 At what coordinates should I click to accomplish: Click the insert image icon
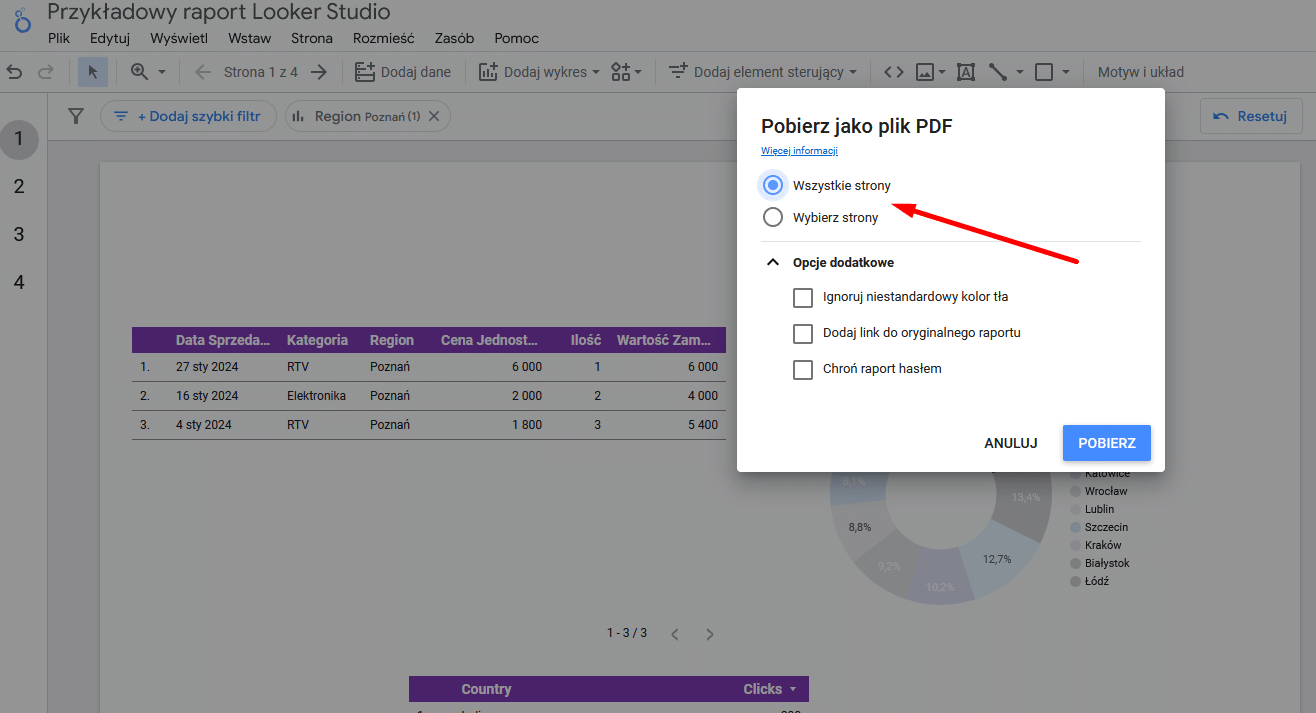coord(925,72)
